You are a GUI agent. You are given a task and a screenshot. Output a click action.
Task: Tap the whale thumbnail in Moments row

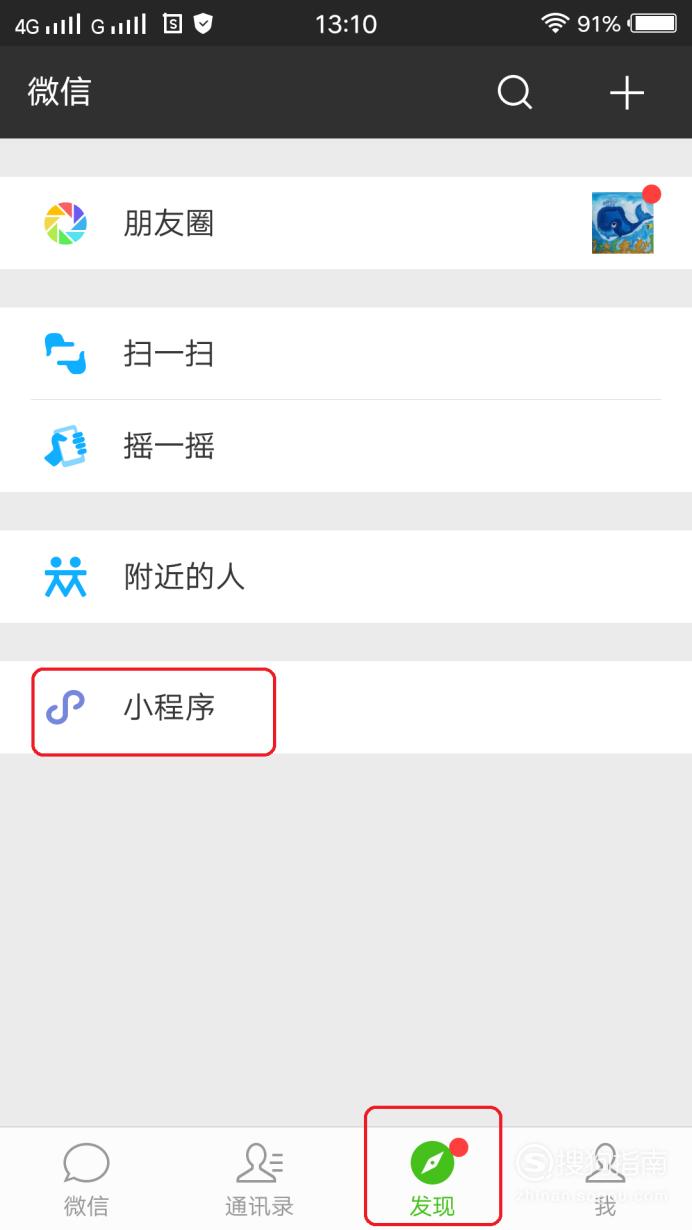tap(622, 223)
